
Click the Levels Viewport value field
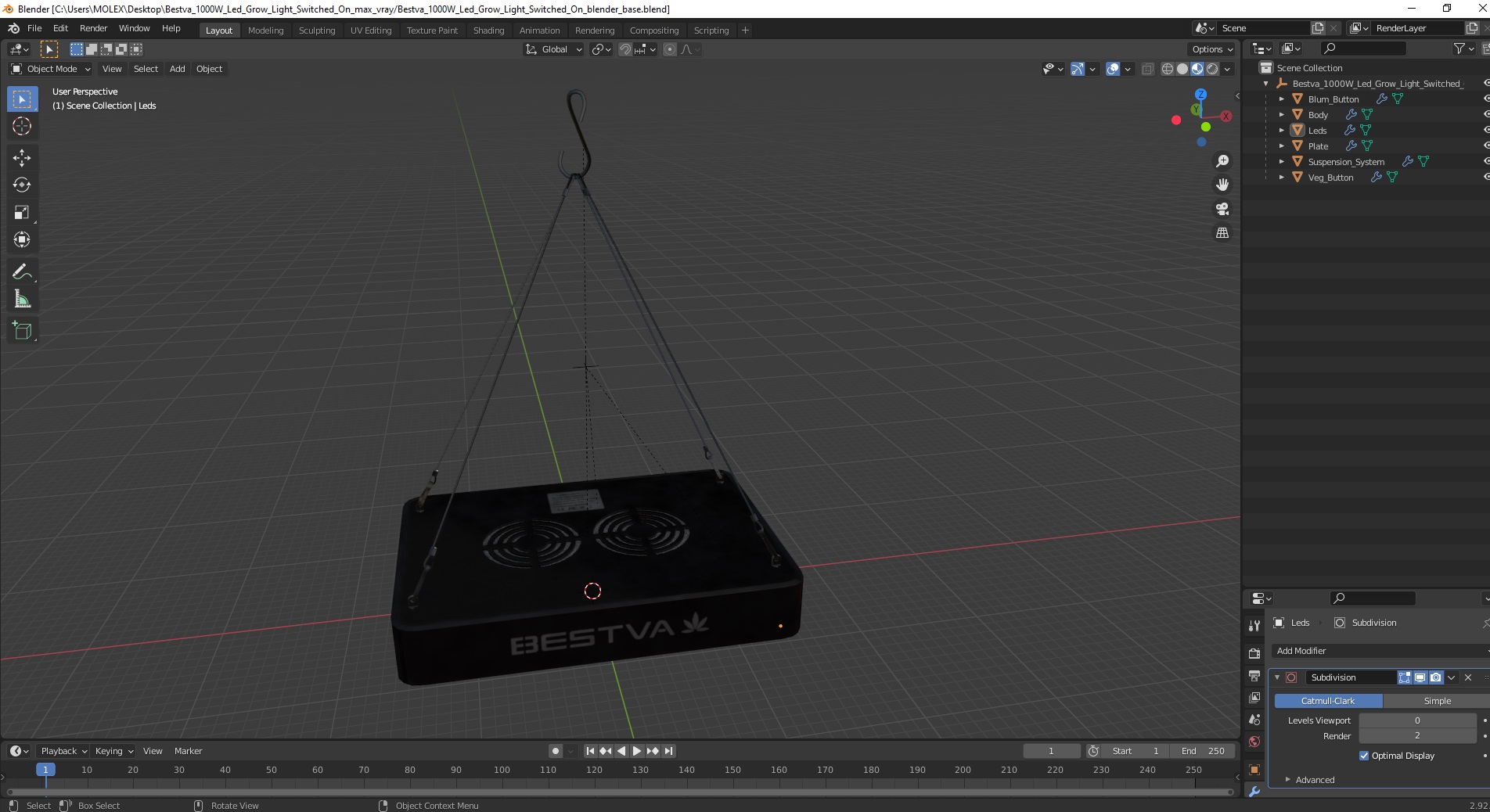(1417, 720)
